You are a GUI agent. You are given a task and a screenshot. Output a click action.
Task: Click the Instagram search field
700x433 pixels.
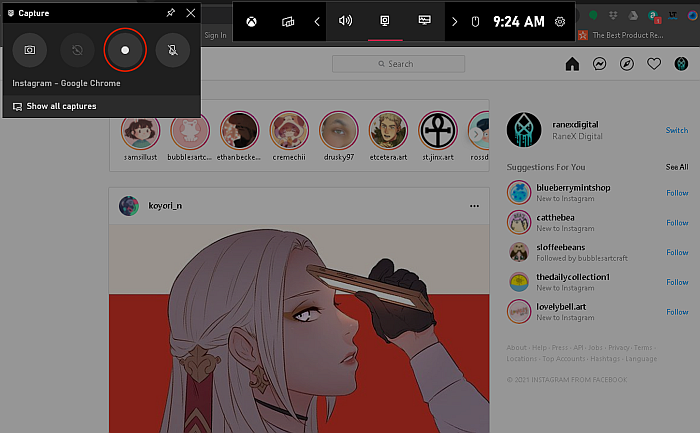(398, 64)
